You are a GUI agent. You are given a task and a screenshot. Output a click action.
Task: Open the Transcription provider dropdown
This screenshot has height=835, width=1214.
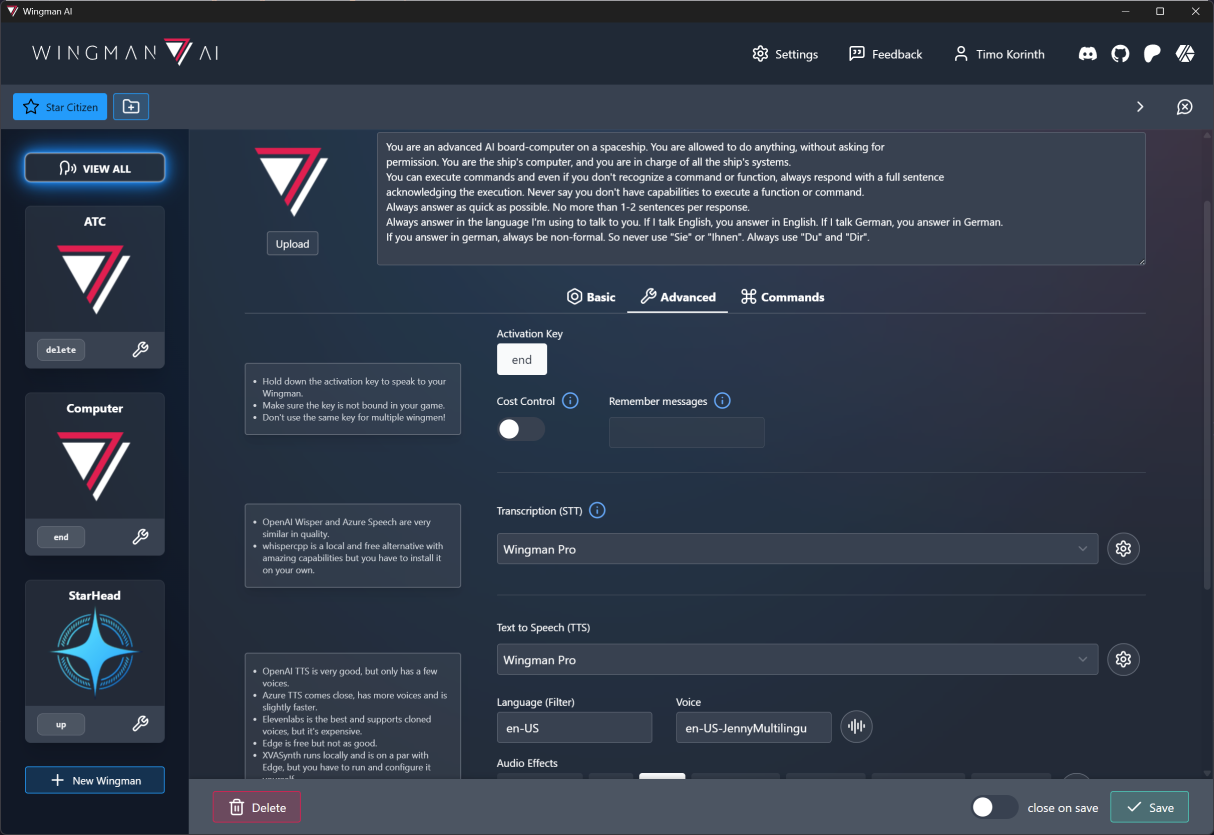797,549
